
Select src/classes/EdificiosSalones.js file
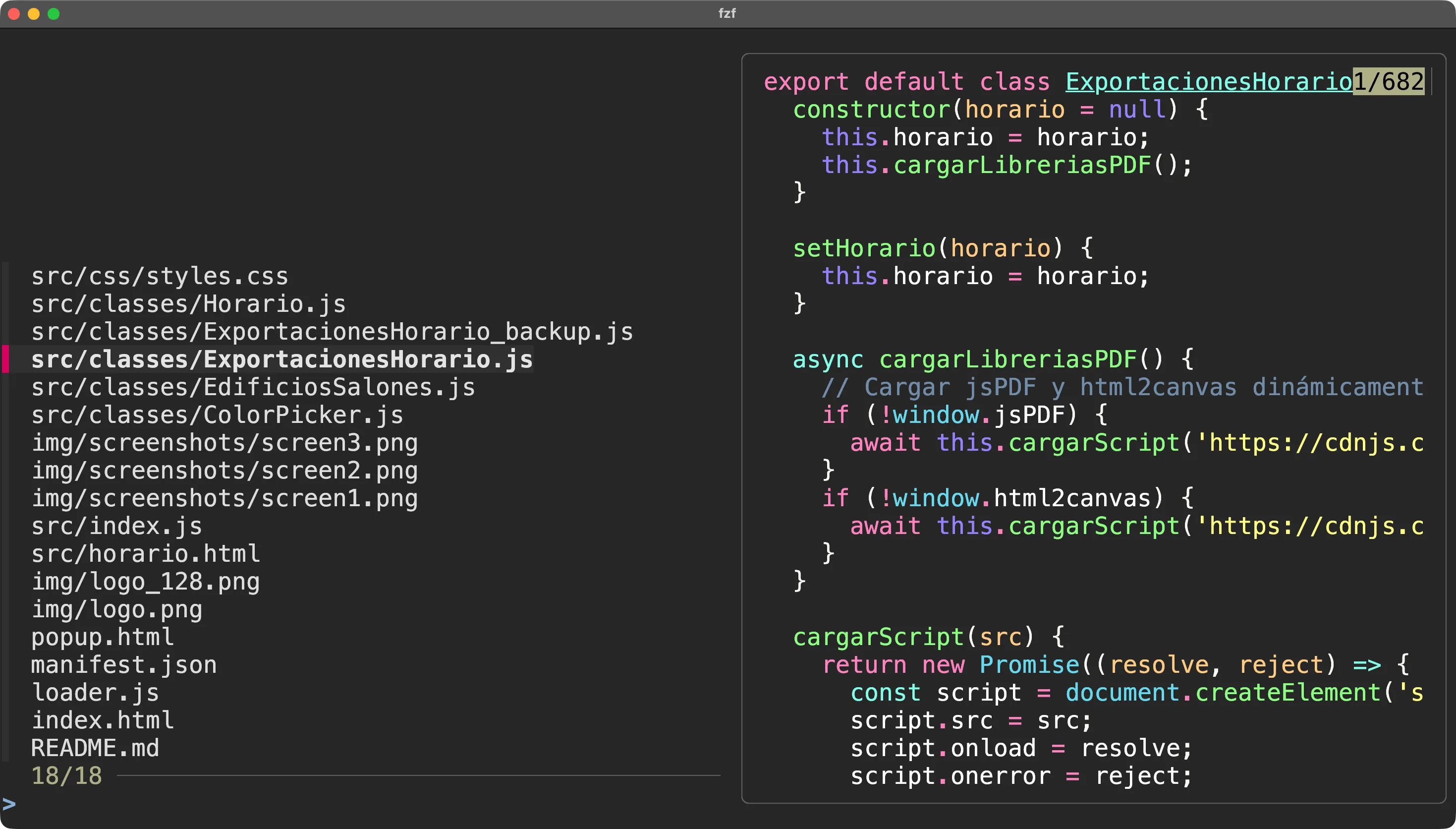253,388
